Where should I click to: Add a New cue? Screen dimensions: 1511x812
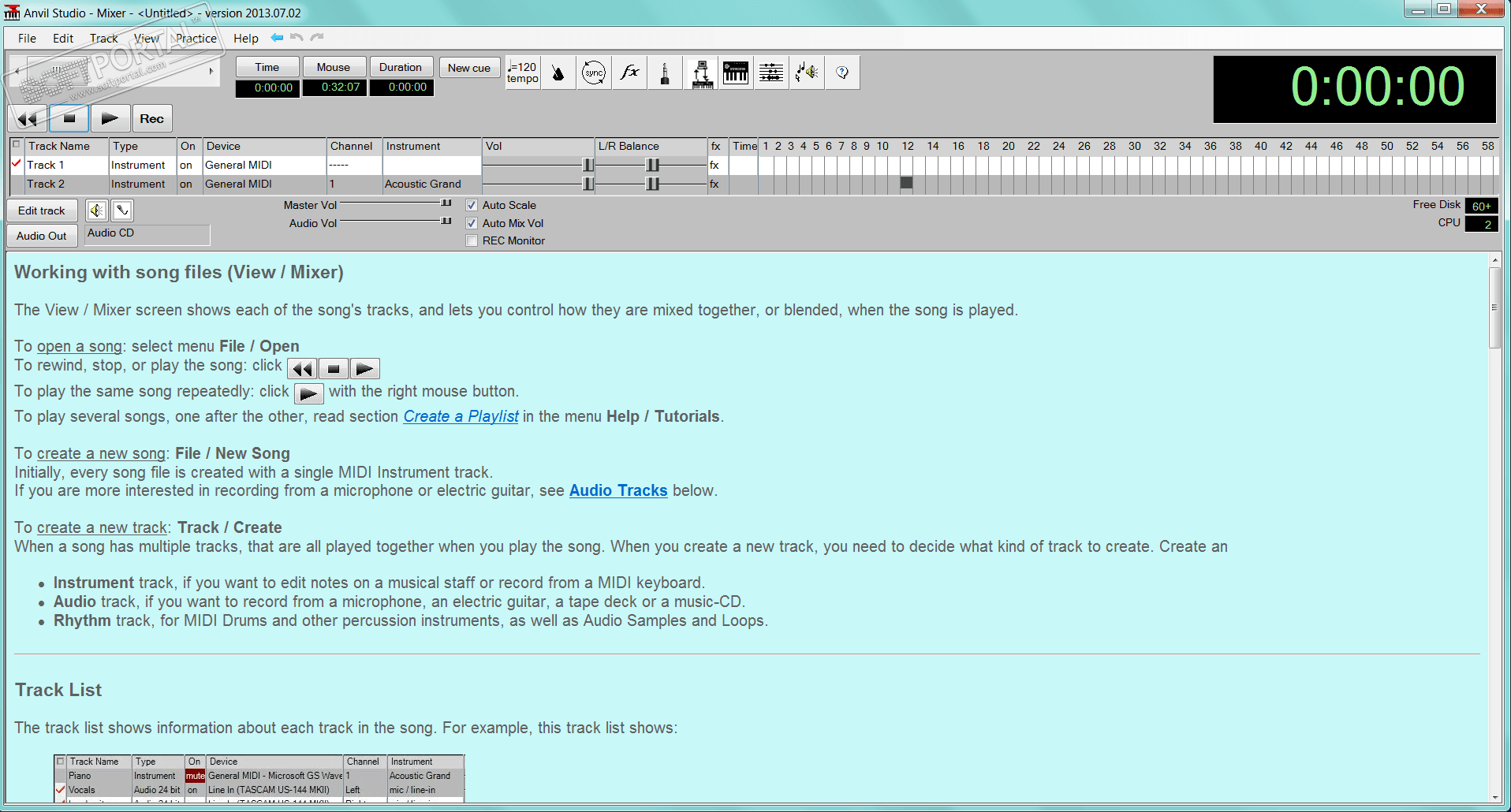[x=469, y=68]
